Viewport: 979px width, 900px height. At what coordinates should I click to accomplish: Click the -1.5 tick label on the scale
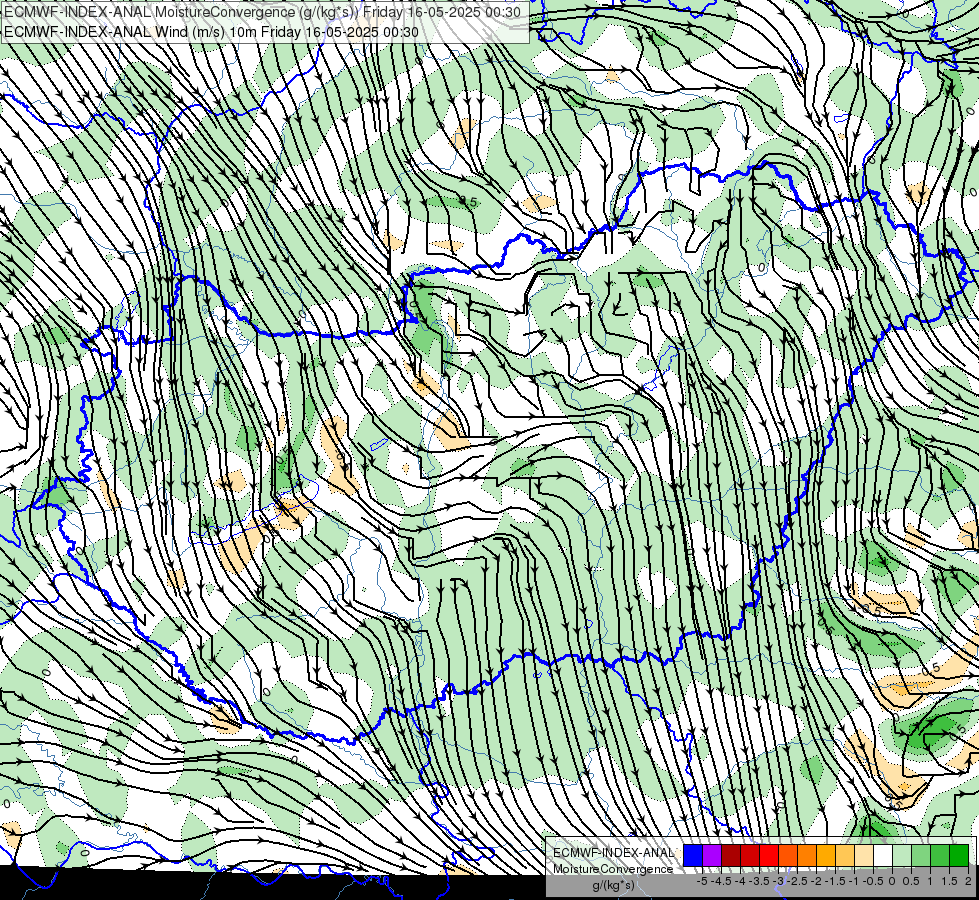point(835,881)
